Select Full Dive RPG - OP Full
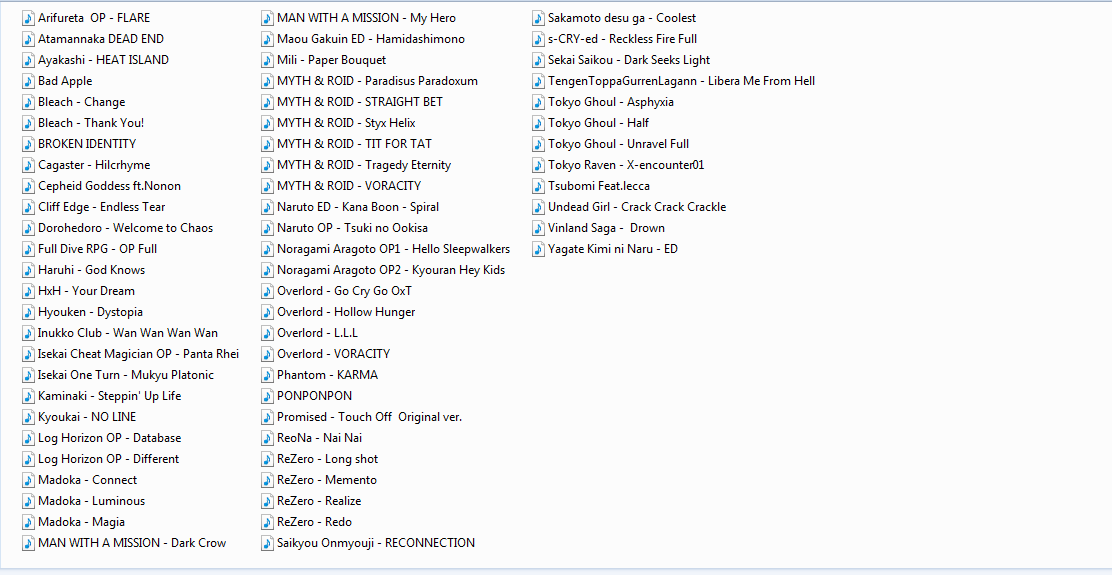 pos(98,249)
